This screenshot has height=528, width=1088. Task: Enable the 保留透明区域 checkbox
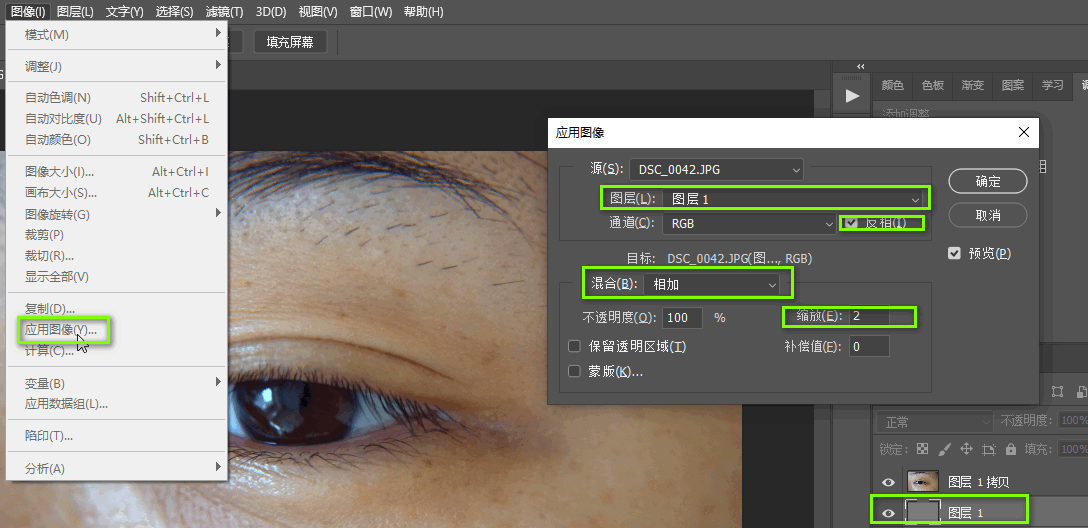click(574, 347)
